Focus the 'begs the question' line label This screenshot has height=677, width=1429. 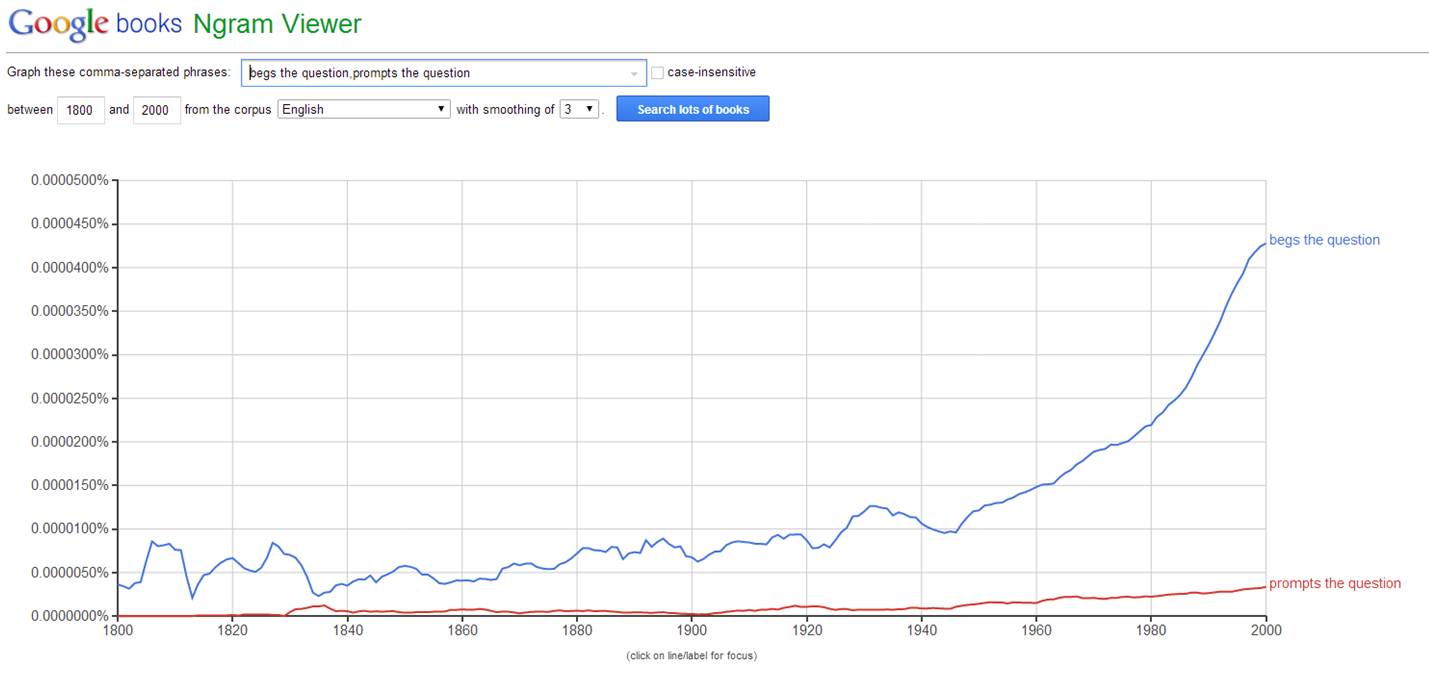point(1324,240)
